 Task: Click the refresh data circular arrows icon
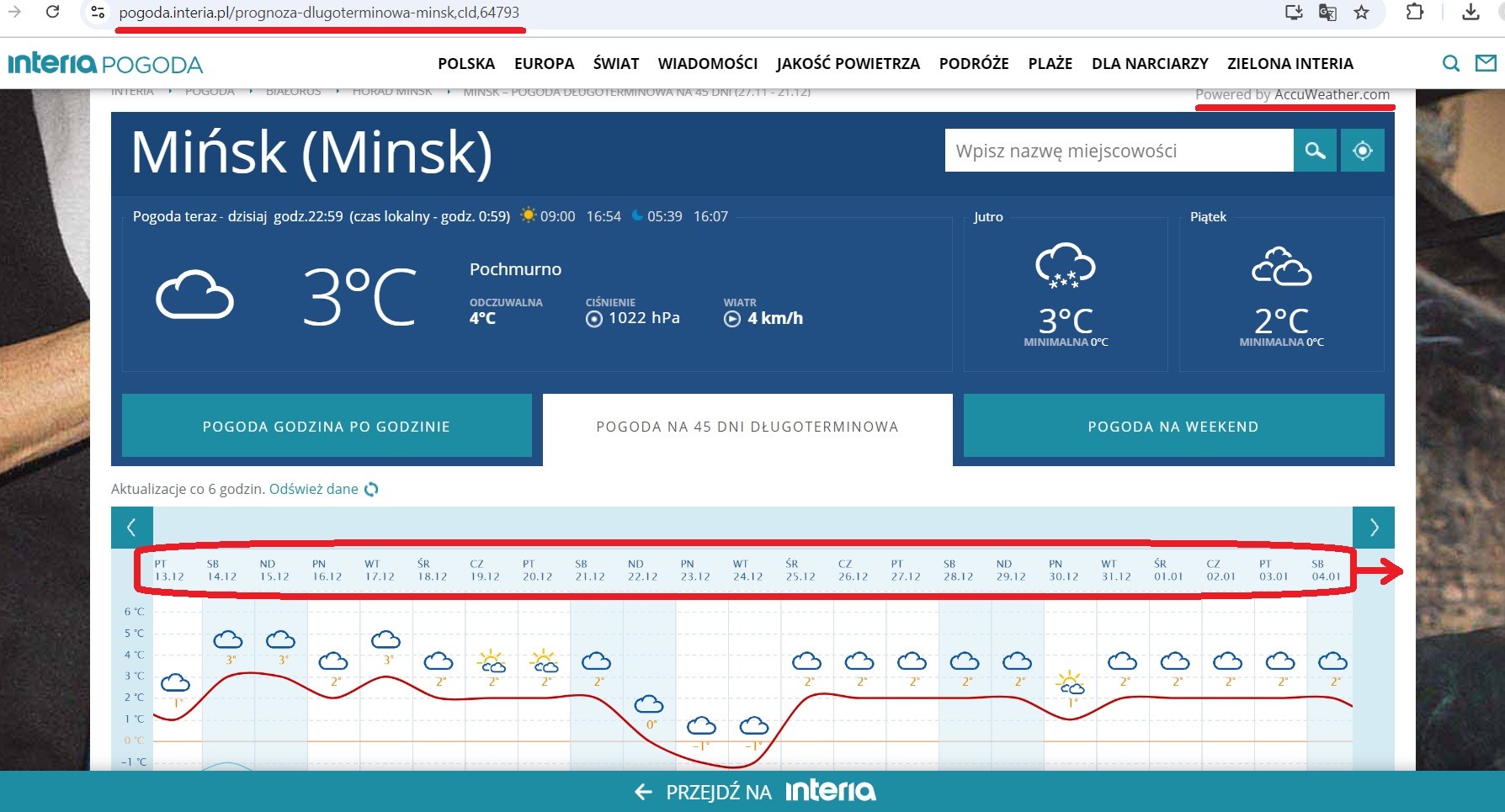(371, 490)
